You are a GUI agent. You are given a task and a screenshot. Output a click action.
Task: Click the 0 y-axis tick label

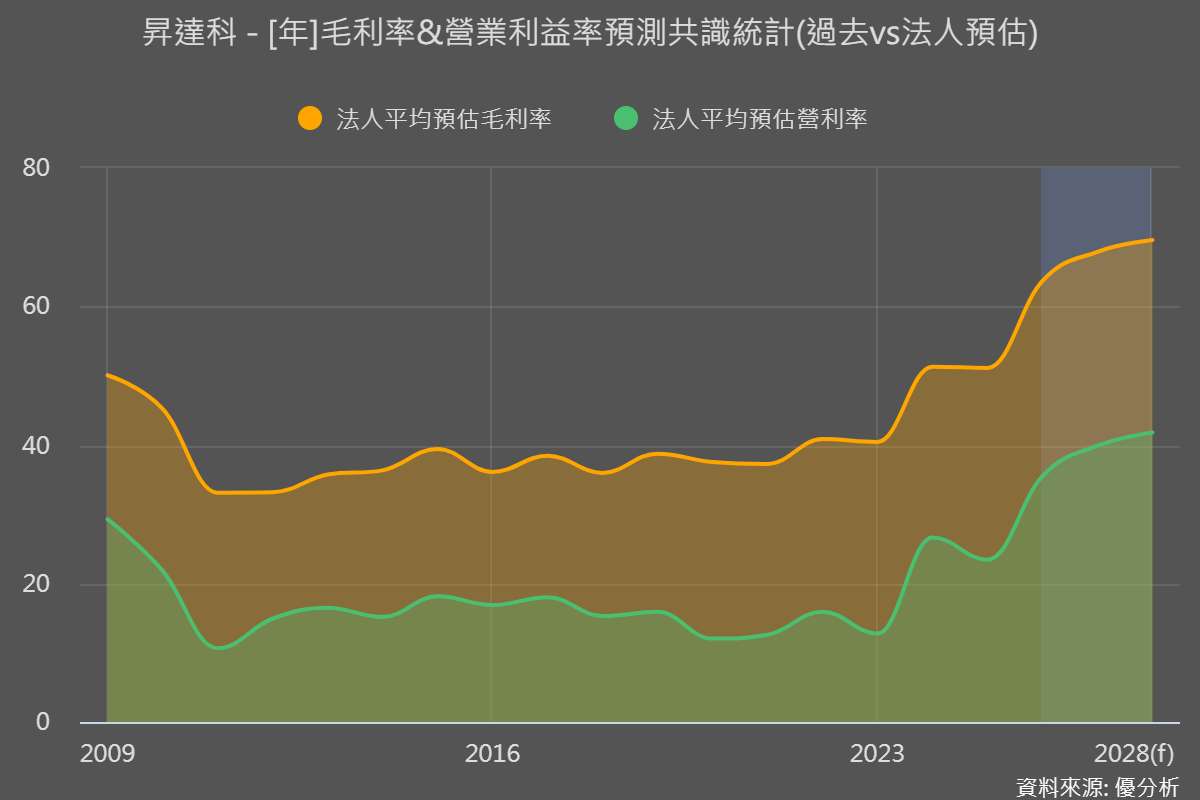point(43,722)
